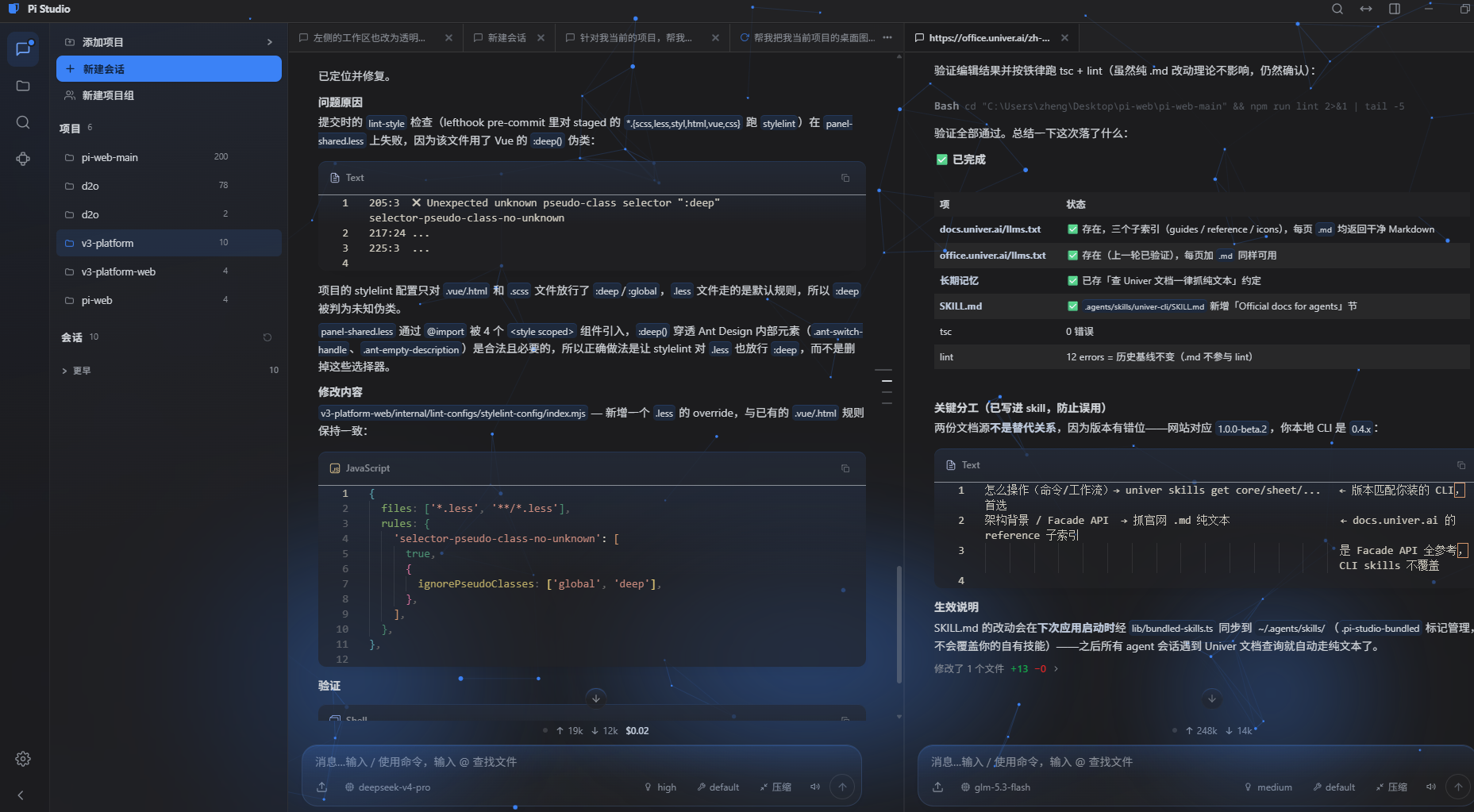Click 压缩 in the left composer
The height and width of the screenshot is (812, 1474).
click(x=775, y=787)
